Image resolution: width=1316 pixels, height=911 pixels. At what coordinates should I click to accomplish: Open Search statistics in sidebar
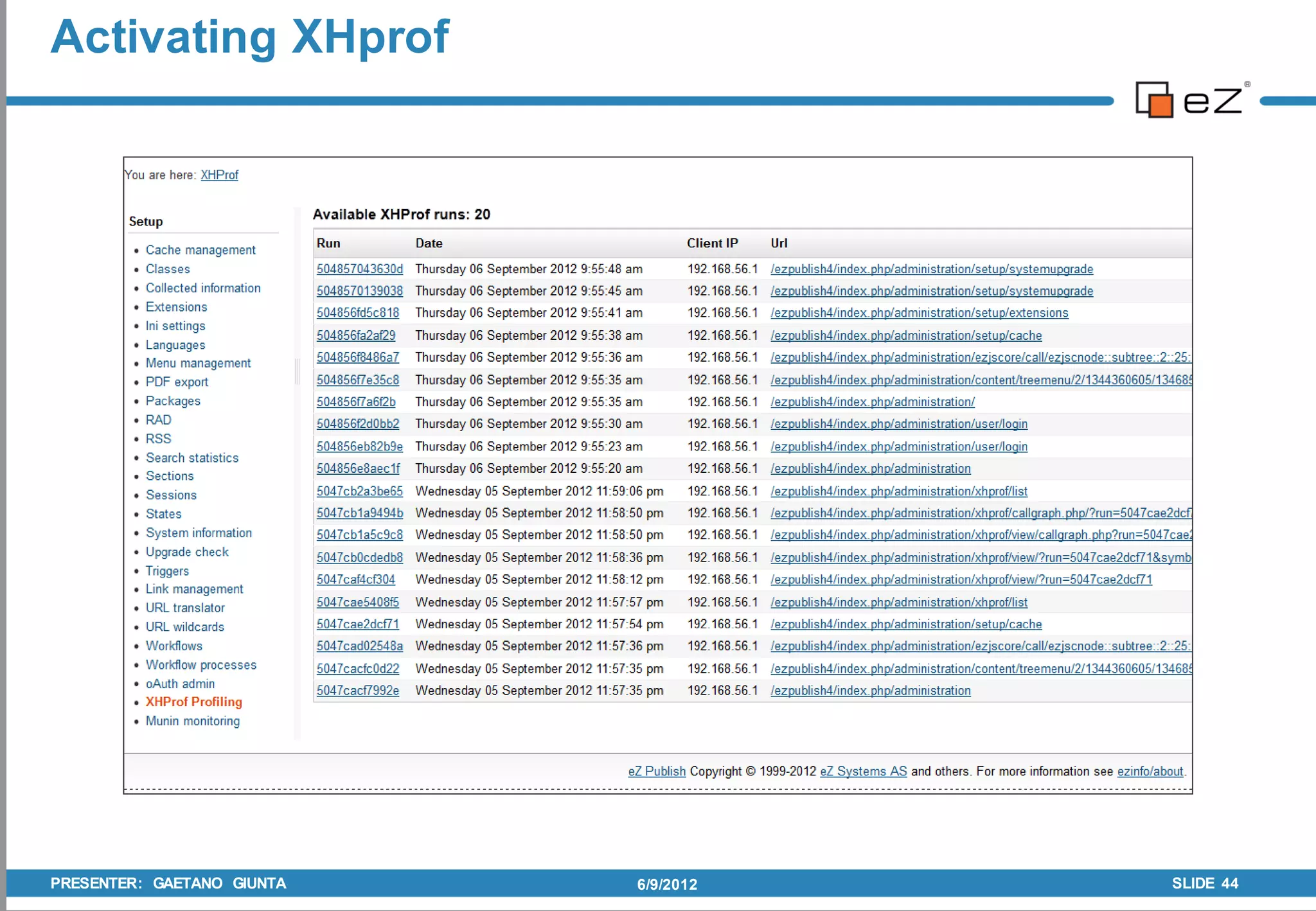click(191, 457)
